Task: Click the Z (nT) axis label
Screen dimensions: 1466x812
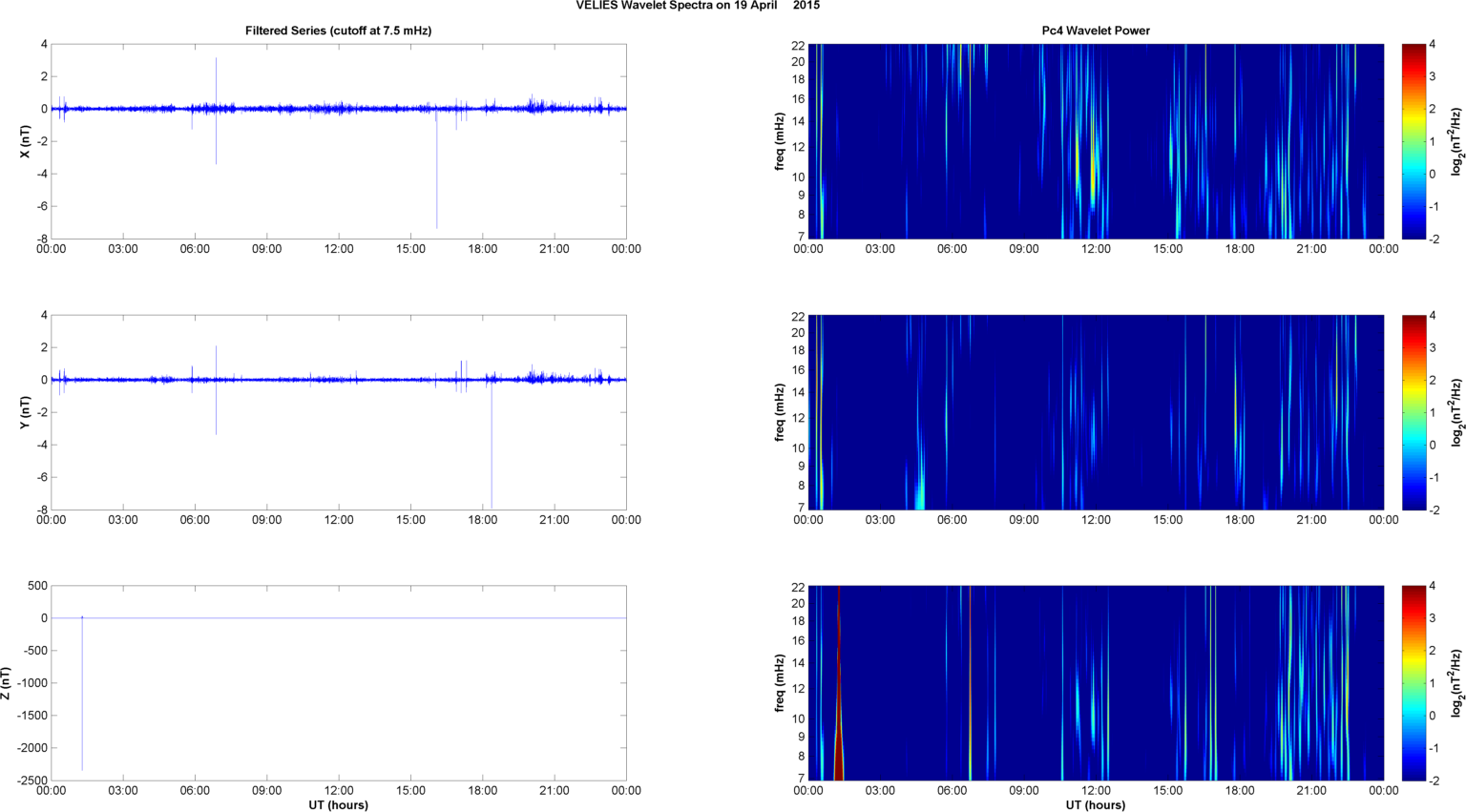Action: [7, 683]
